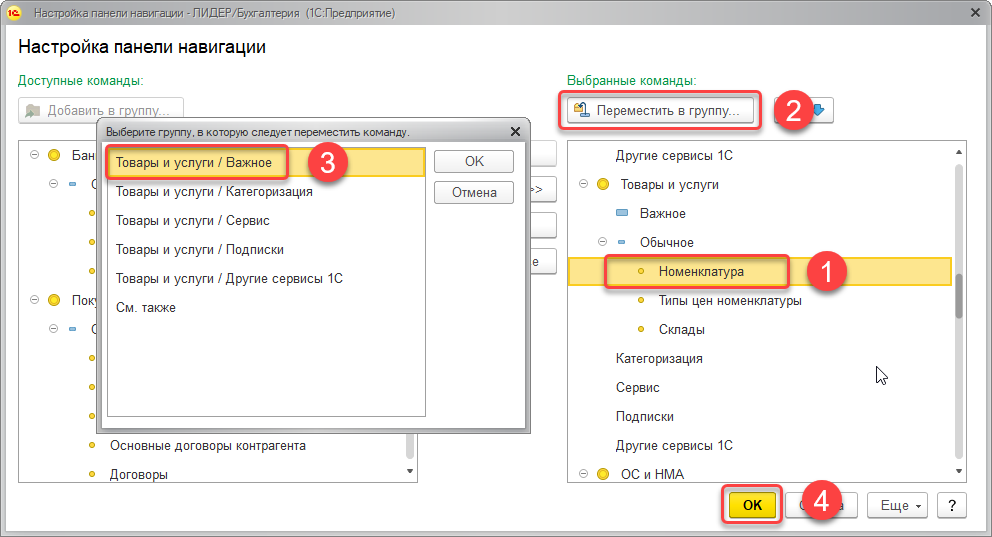This screenshot has height=537, width=992.
Task: Select 'Товары и услуги / Сервис' group
Action: (x=266, y=221)
